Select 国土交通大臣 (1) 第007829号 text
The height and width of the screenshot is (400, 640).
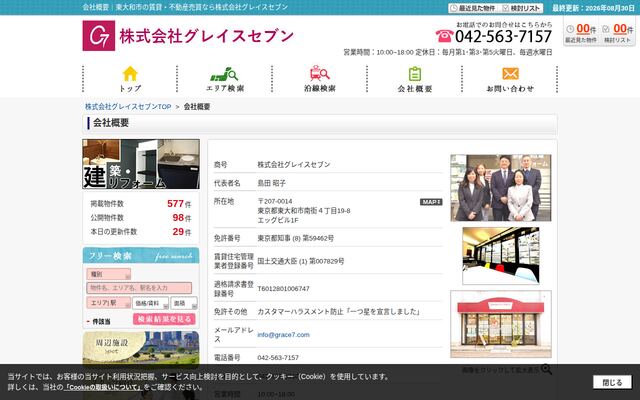point(300,261)
